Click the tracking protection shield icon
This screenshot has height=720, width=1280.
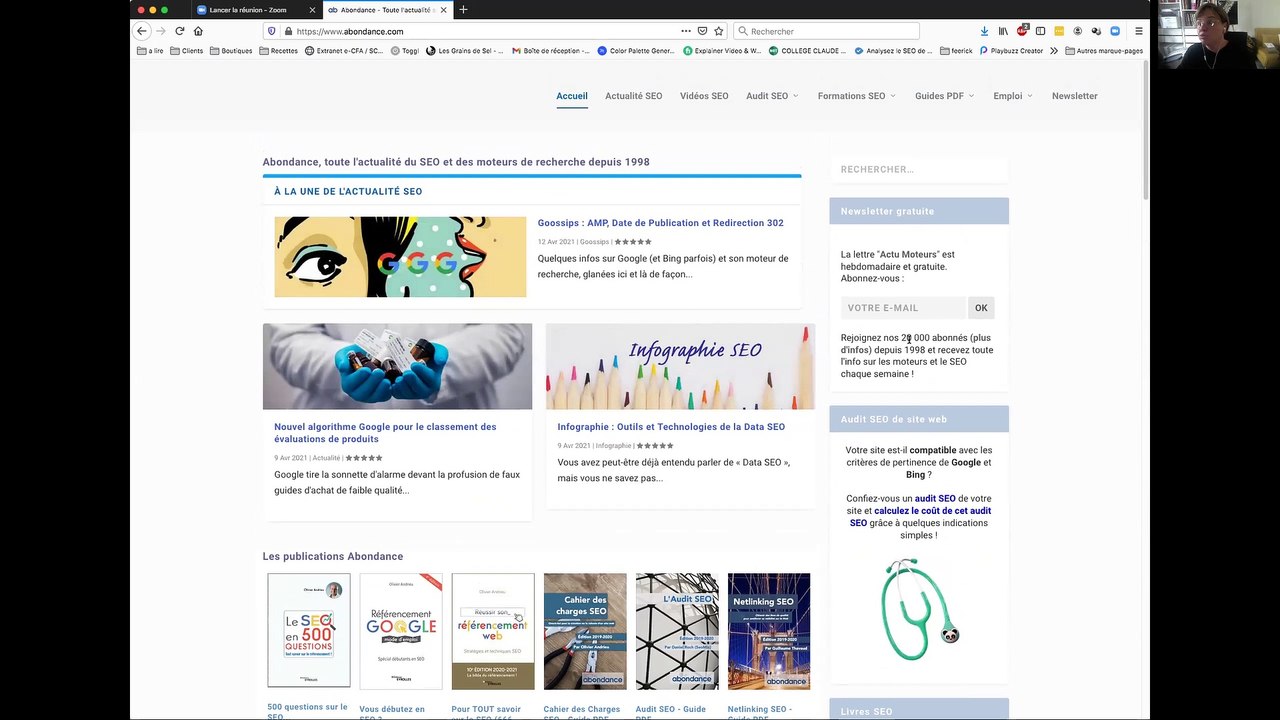pos(272,31)
